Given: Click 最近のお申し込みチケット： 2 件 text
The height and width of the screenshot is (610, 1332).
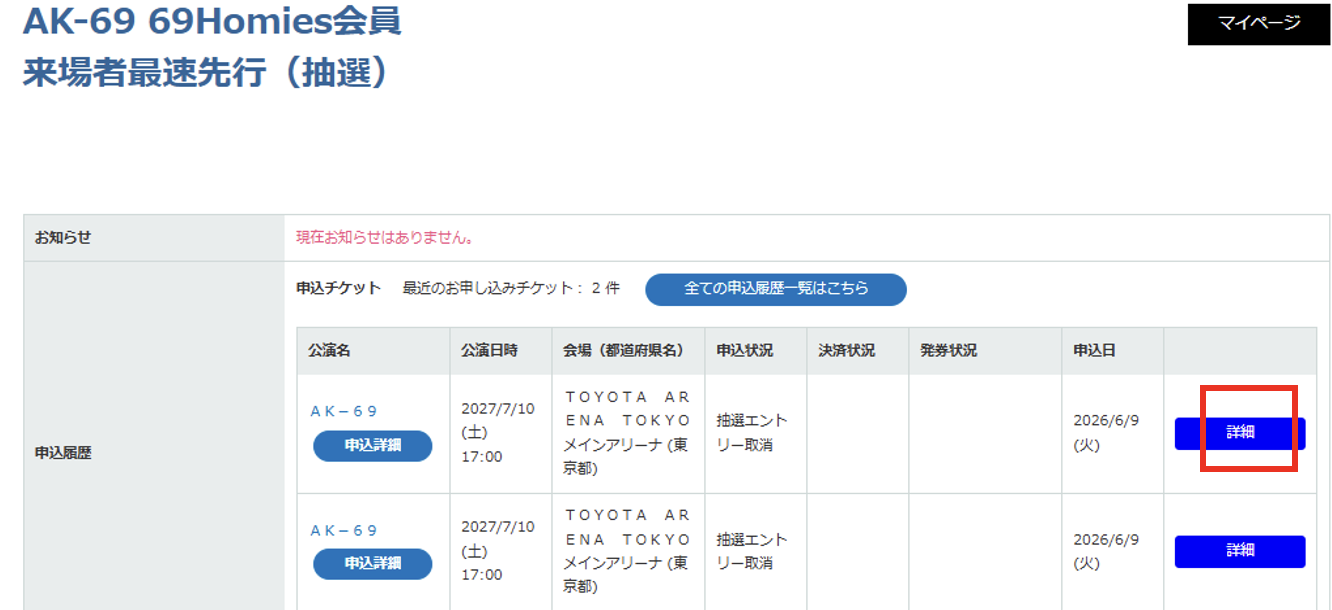Looking at the screenshot, I should pyautogui.click(x=511, y=288).
